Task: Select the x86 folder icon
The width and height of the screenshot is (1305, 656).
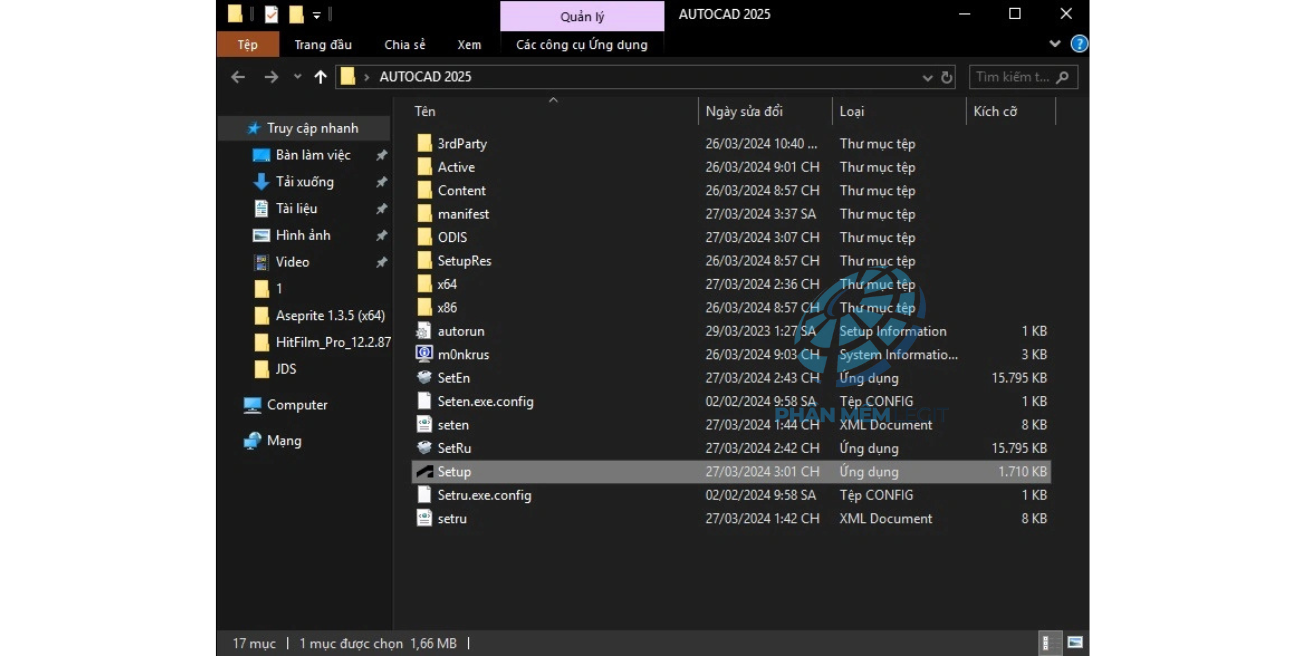Action: tap(424, 308)
